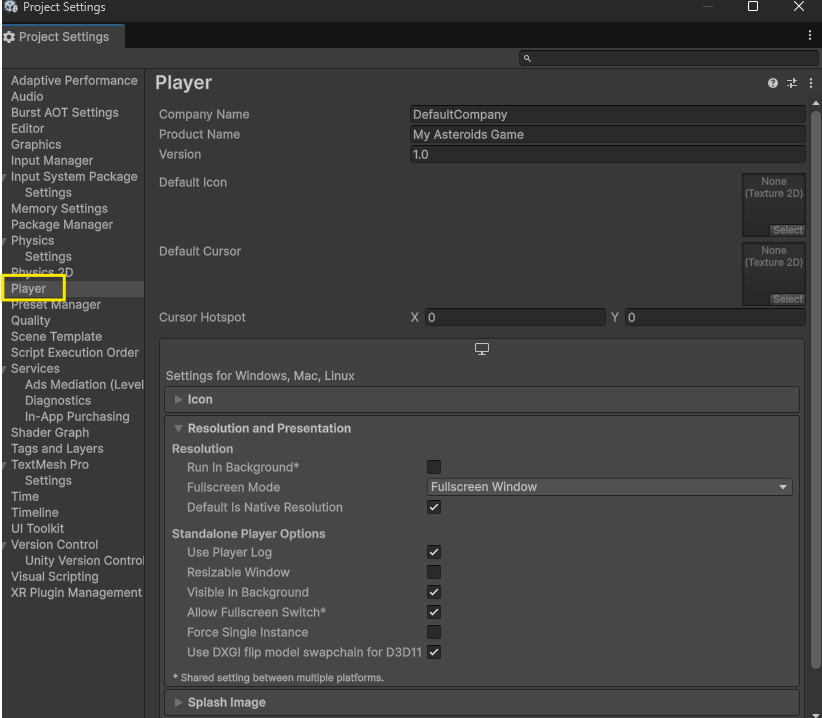Image resolution: width=822 pixels, height=718 pixels.
Task: Open the Player panel three-dot menu
Action: click(x=810, y=83)
